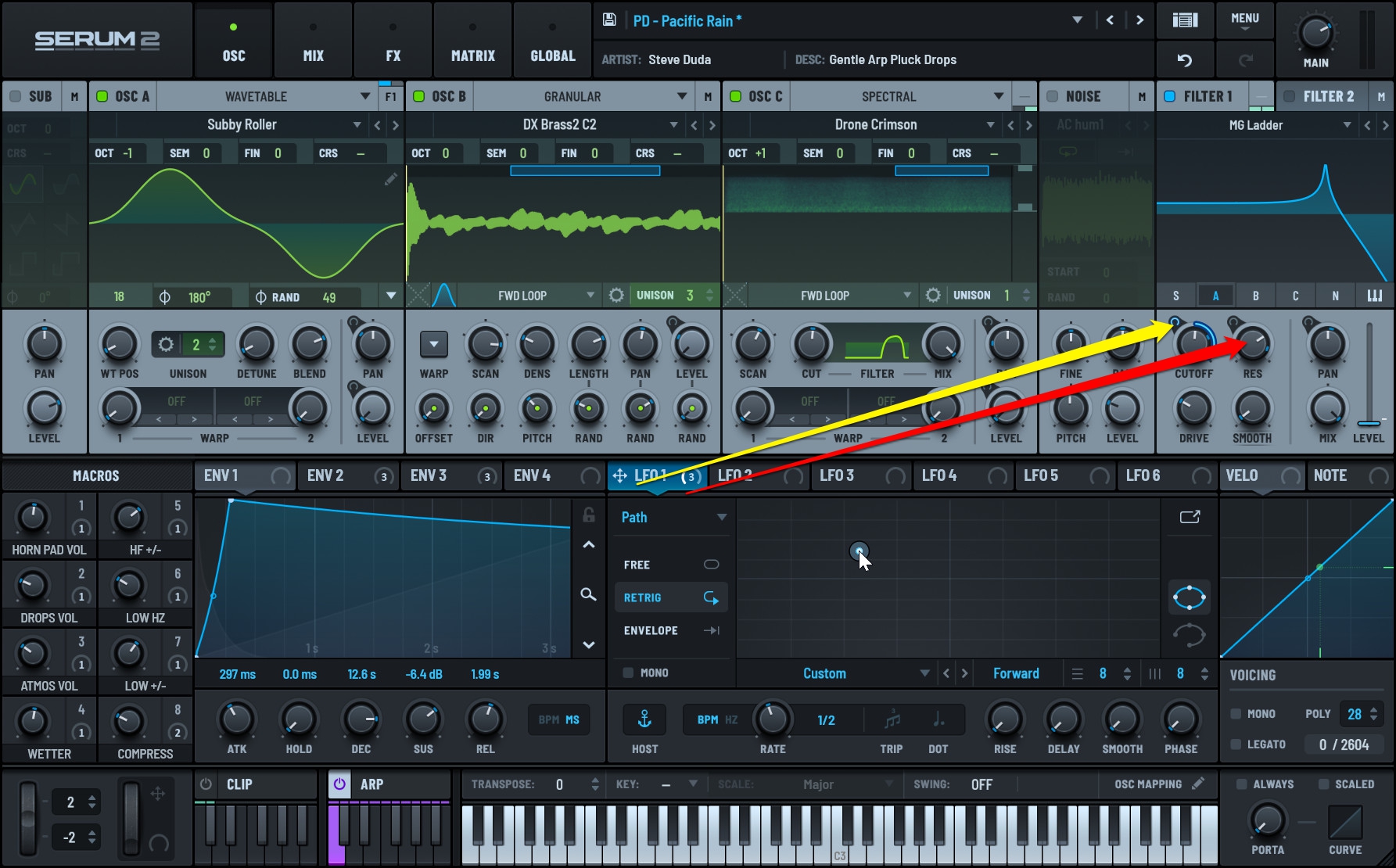The height and width of the screenshot is (868, 1396).
Task: Click the pencil edit icon in OSC A wavetable
Action: (390, 179)
